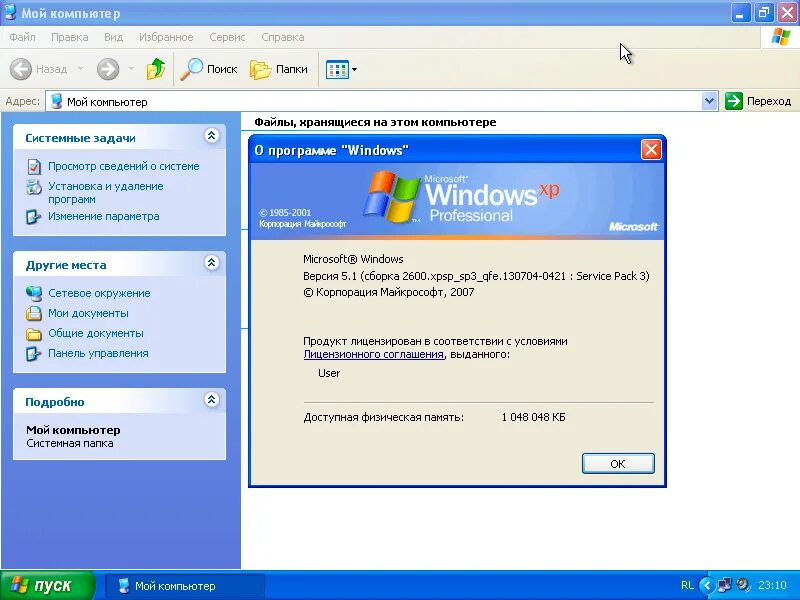Open the Правка menu
The width and height of the screenshot is (800, 600).
(69, 37)
